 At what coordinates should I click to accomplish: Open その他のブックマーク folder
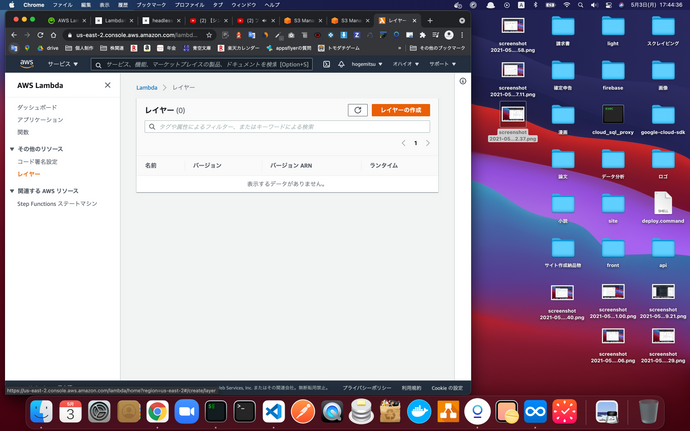437,48
